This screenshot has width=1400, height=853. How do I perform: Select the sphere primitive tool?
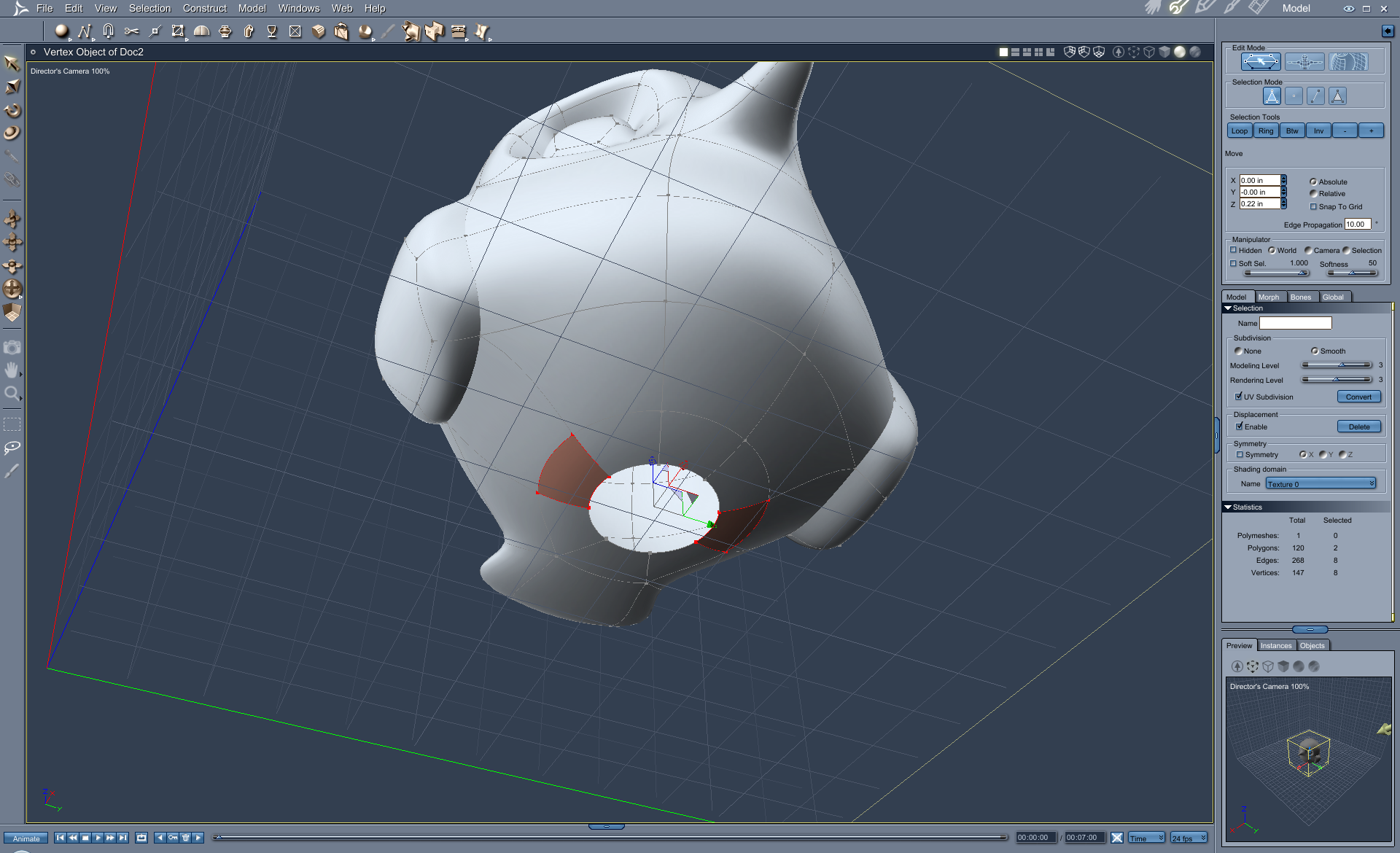(61, 31)
